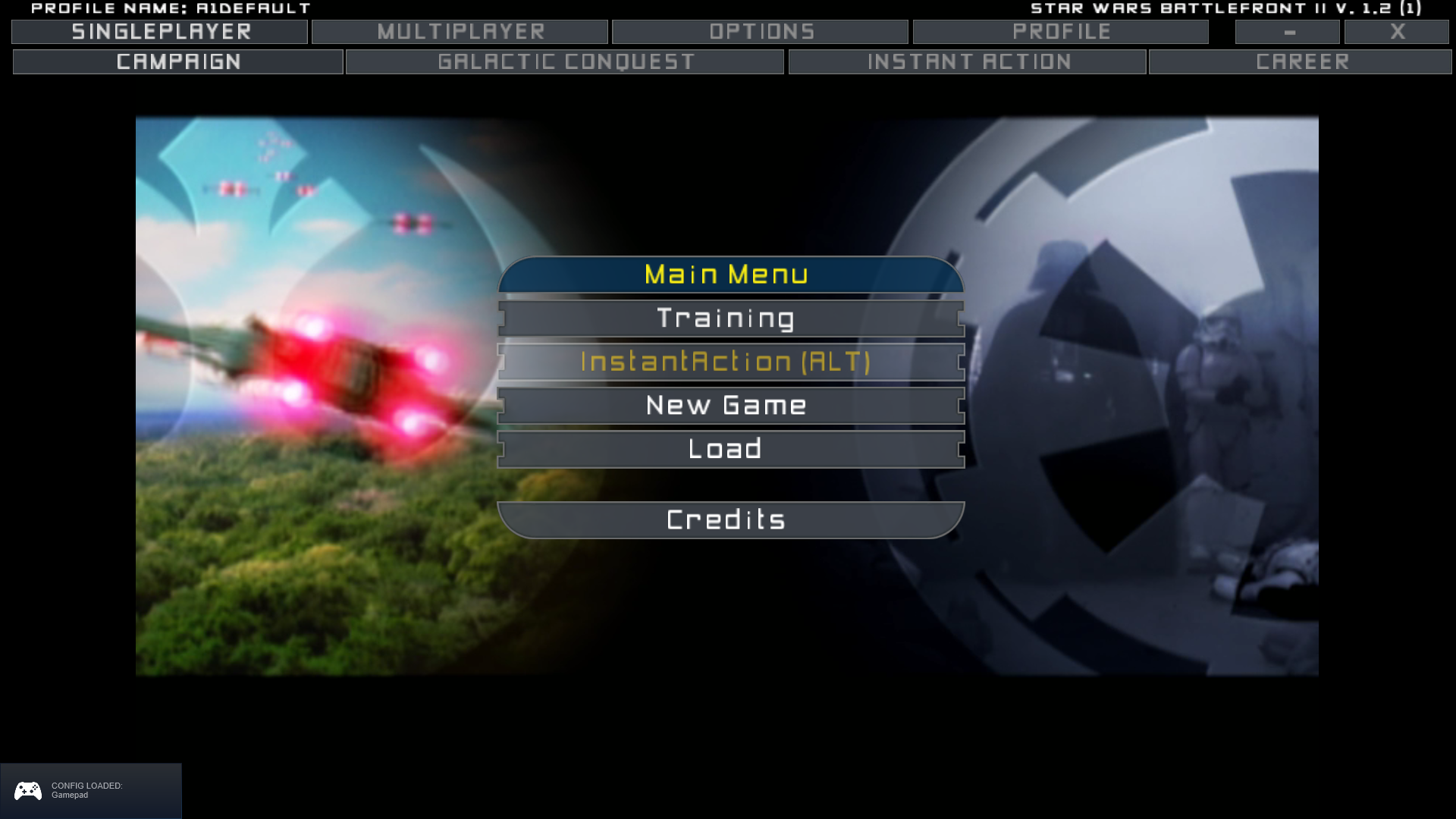
Task: View game Credits
Action: (x=727, y=519)
